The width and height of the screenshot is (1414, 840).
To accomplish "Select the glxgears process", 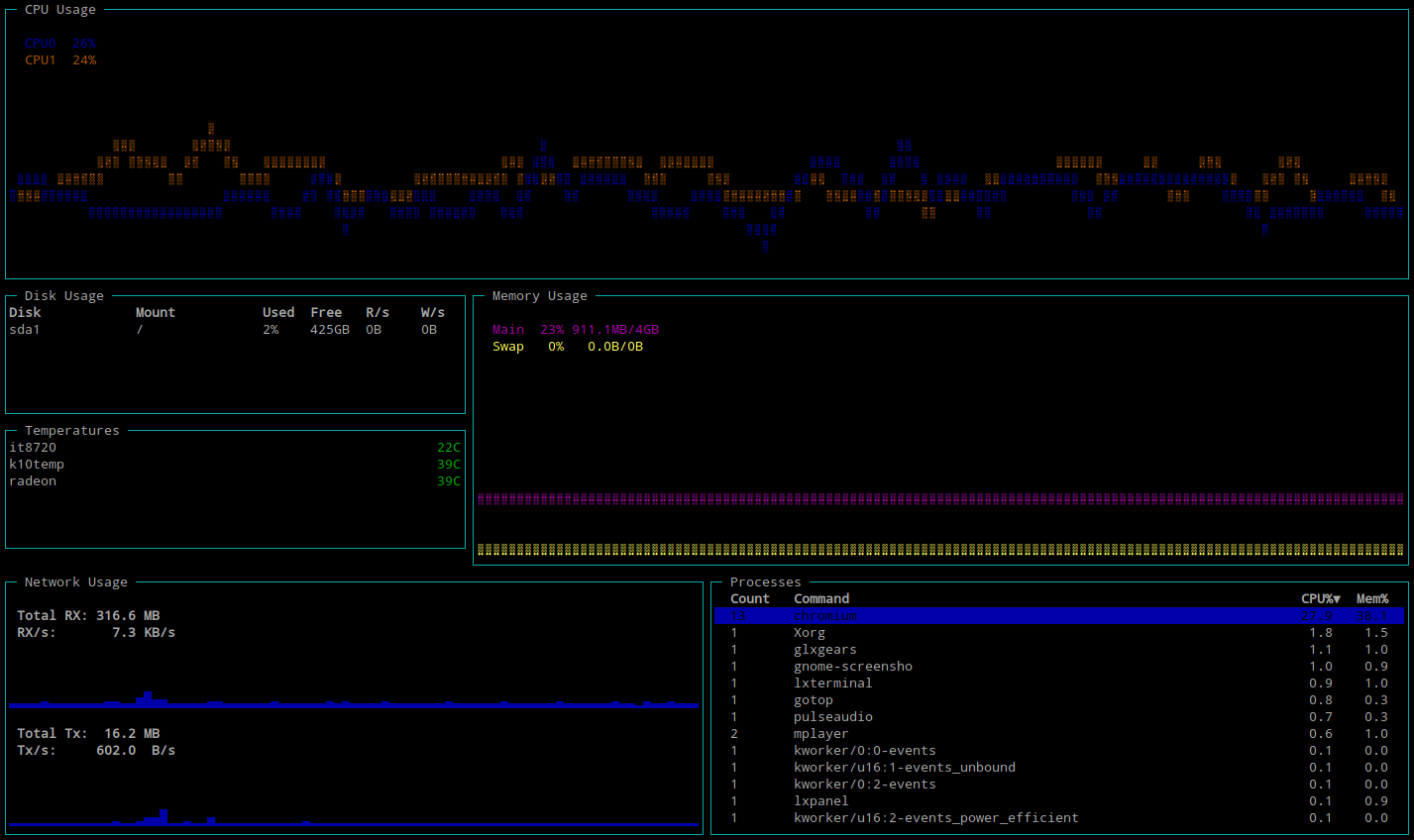I will pos(1059,650).
